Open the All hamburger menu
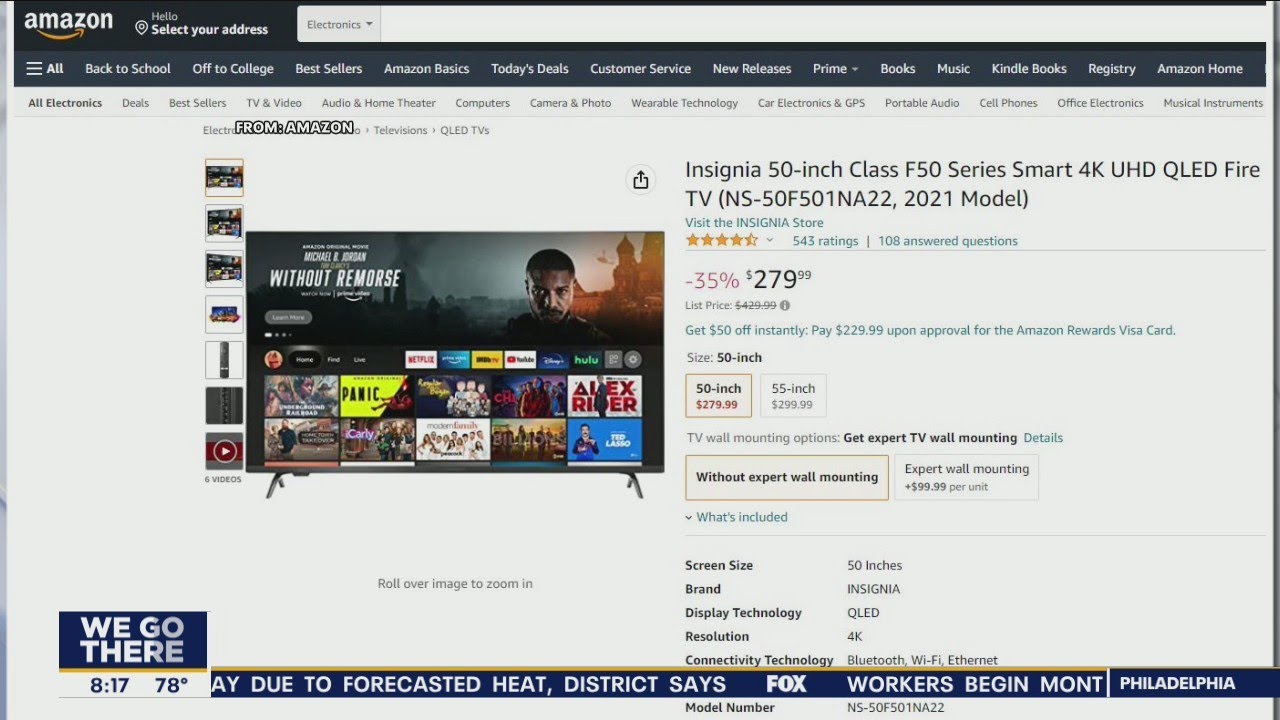 (45, 69)
